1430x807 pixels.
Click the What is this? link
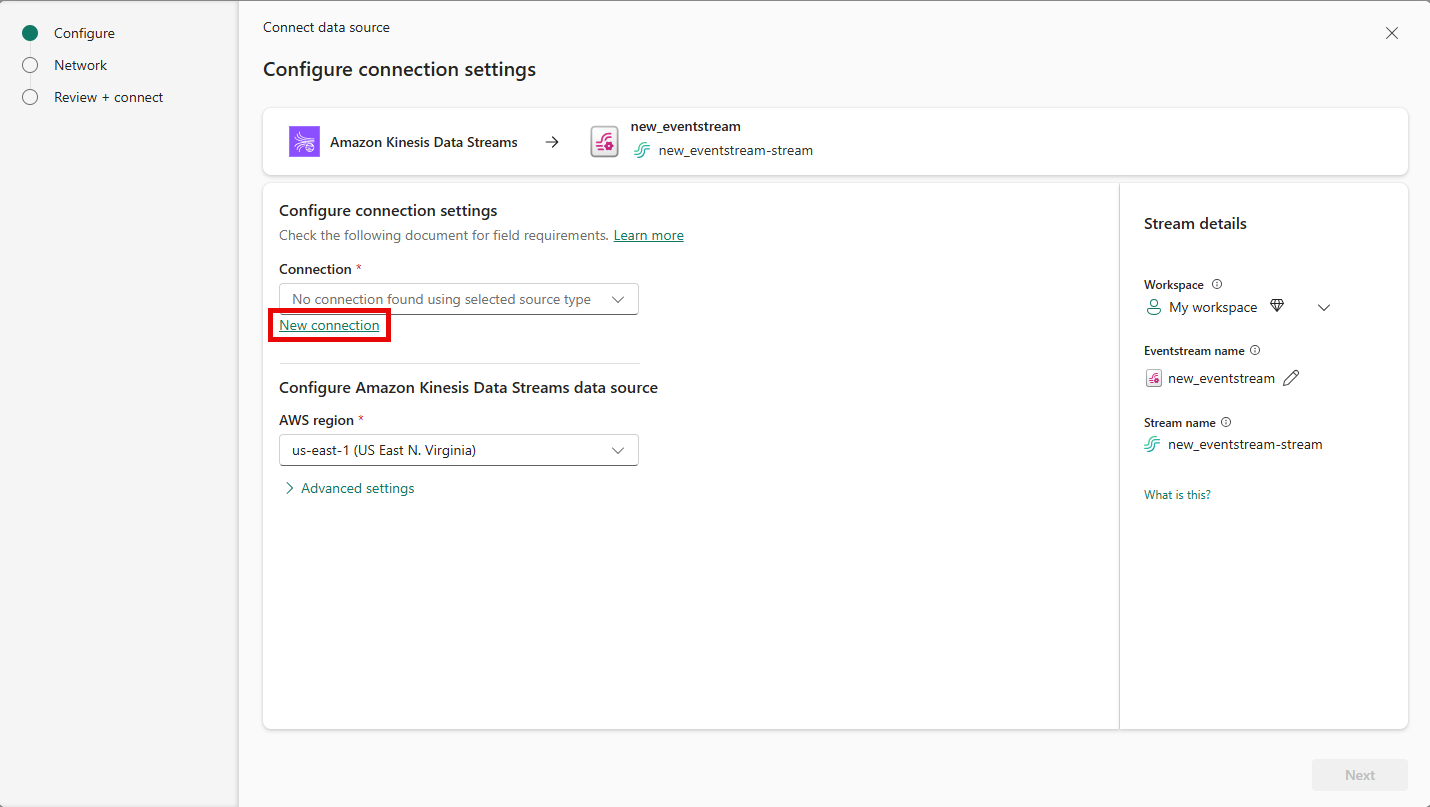[1177, 495]
